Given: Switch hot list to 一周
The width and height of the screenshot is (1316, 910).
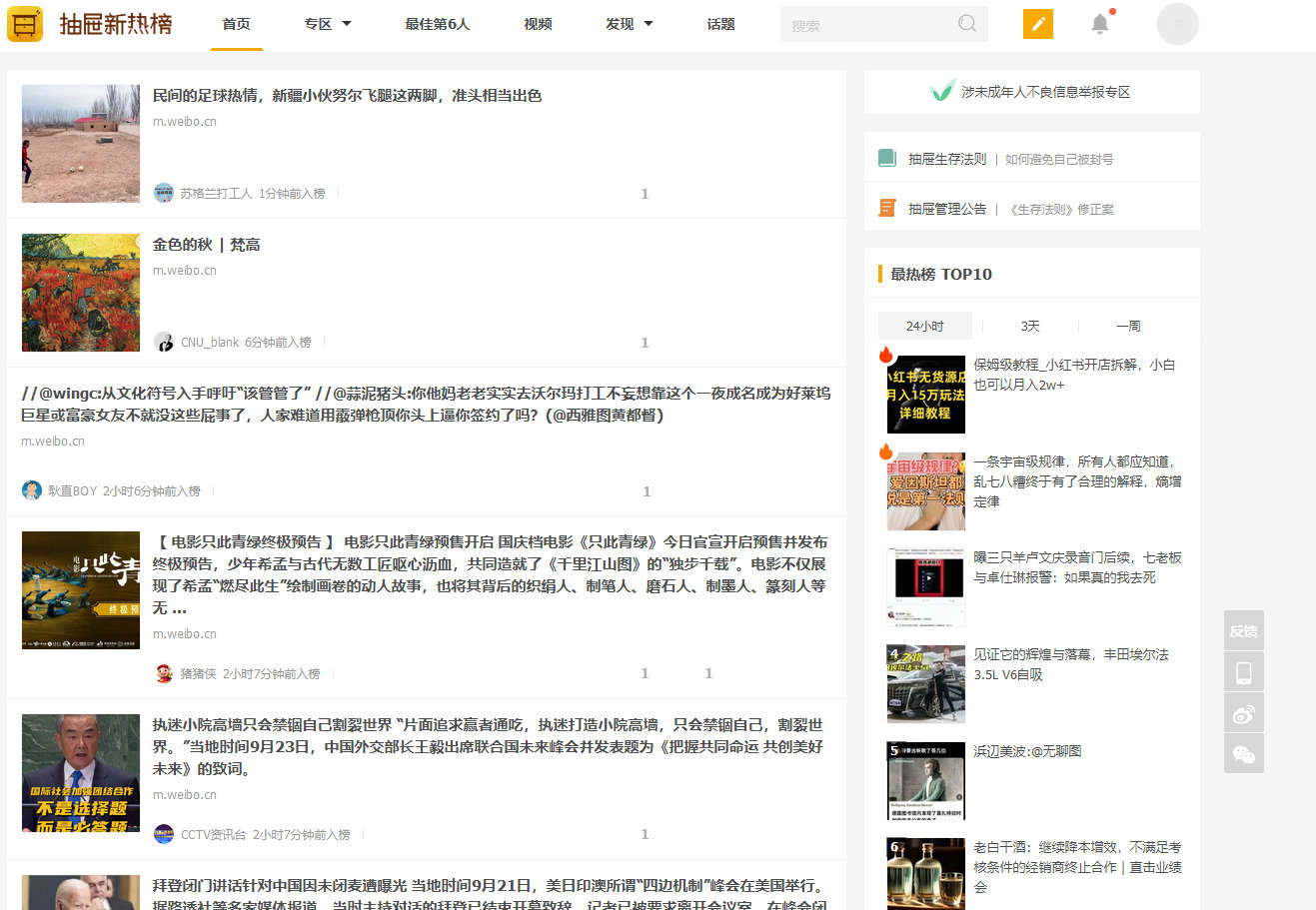Looking at the screenshot, I should point(1128,326).
